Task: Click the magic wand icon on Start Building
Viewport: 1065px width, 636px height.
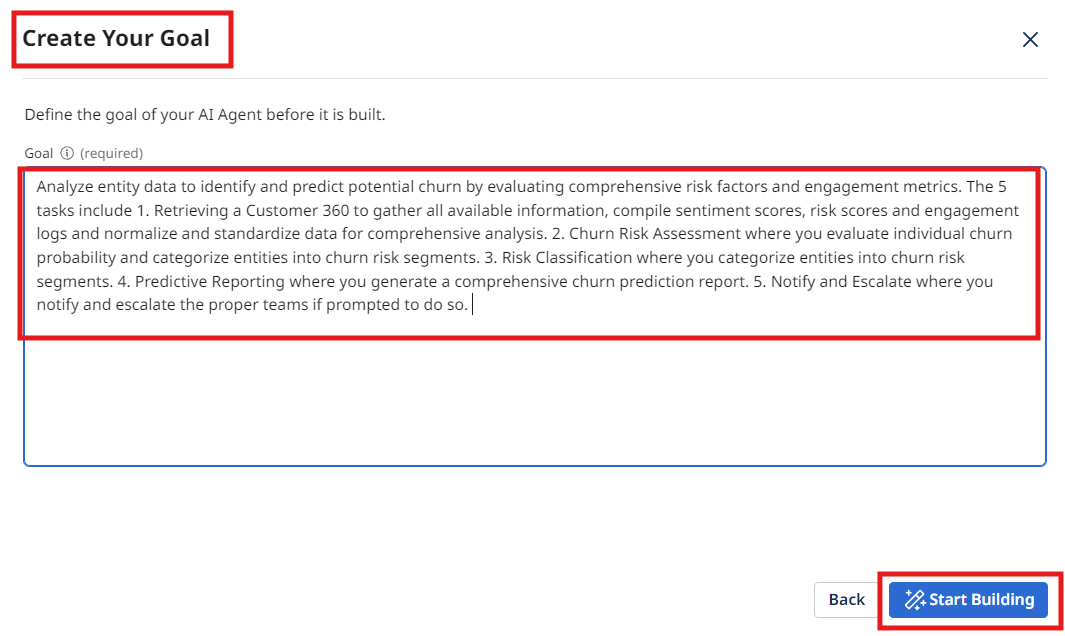Action: click(x=914, y=600)
